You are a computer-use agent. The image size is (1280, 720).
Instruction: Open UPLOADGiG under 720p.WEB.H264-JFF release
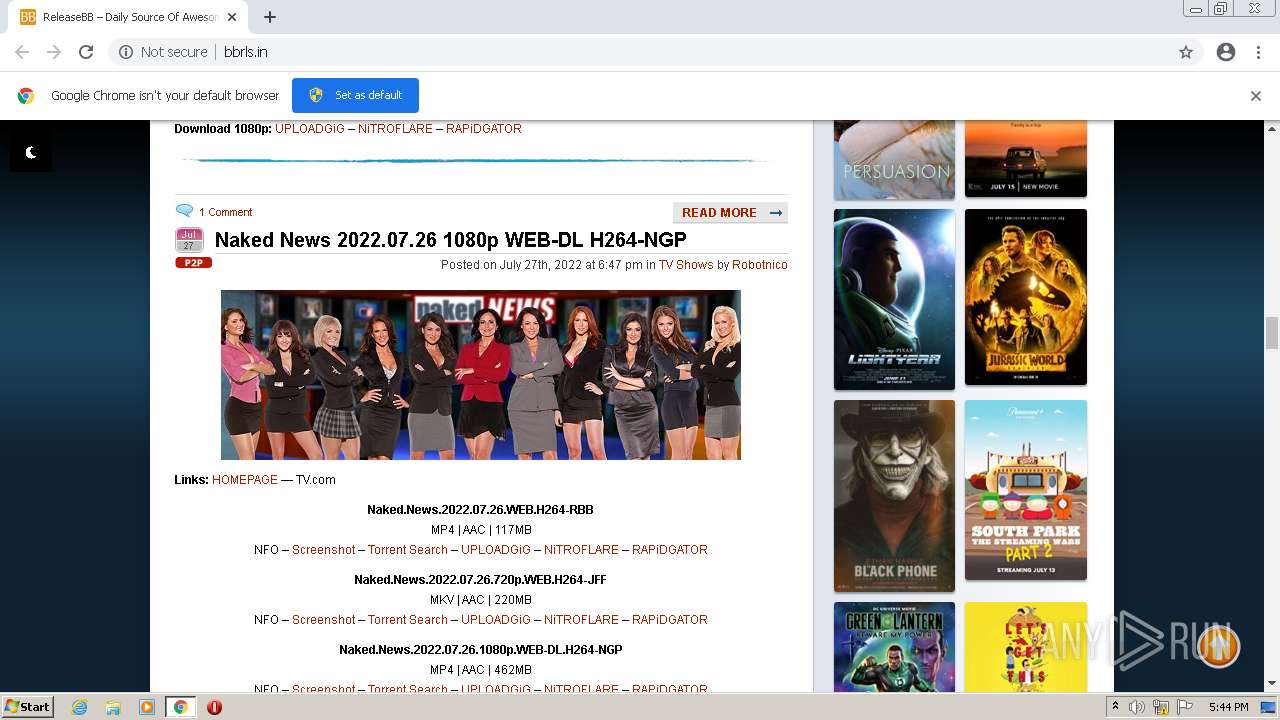496,620
